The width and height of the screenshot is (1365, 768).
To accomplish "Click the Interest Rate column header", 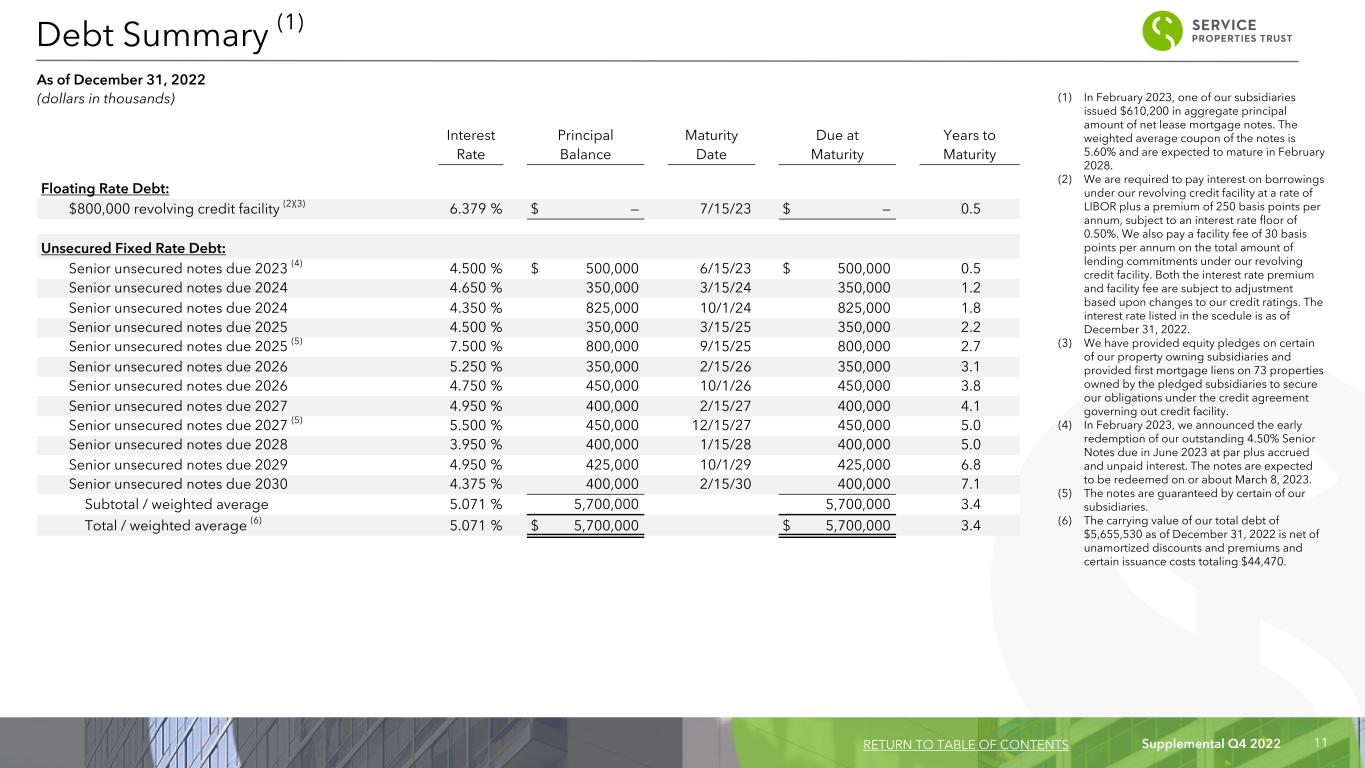I will point(471,145).
